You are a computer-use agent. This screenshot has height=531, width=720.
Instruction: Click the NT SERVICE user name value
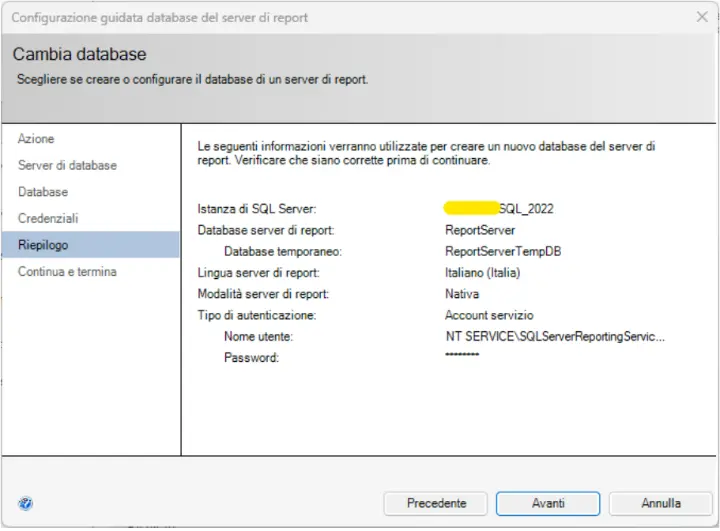(555, 337)
